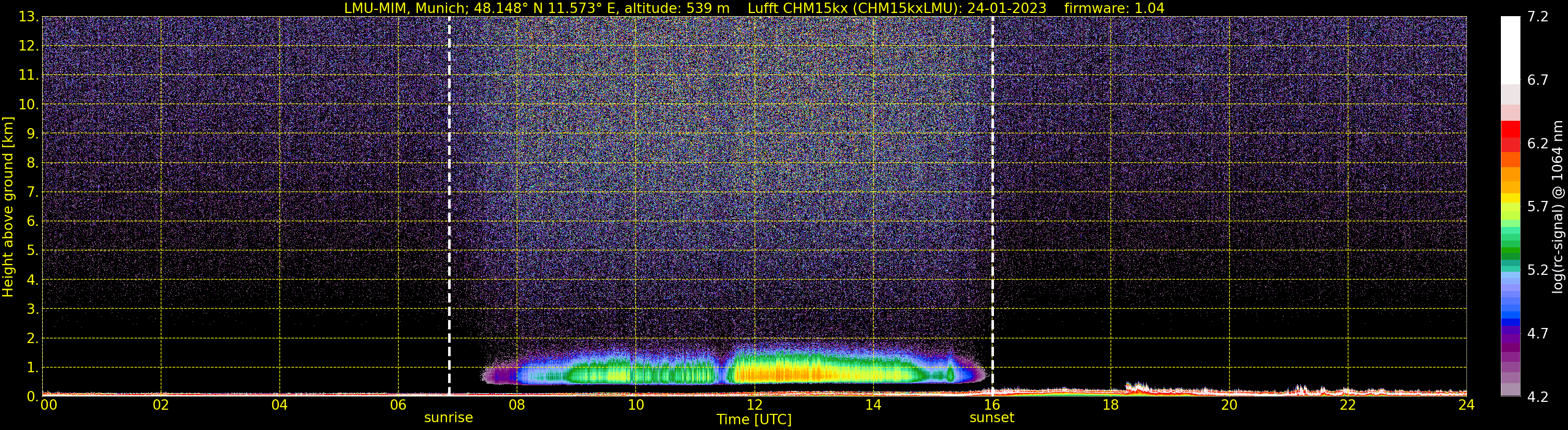Click time tick label '04'
The height and width of the screenshot is (430, 1568).
coord(279,405)
